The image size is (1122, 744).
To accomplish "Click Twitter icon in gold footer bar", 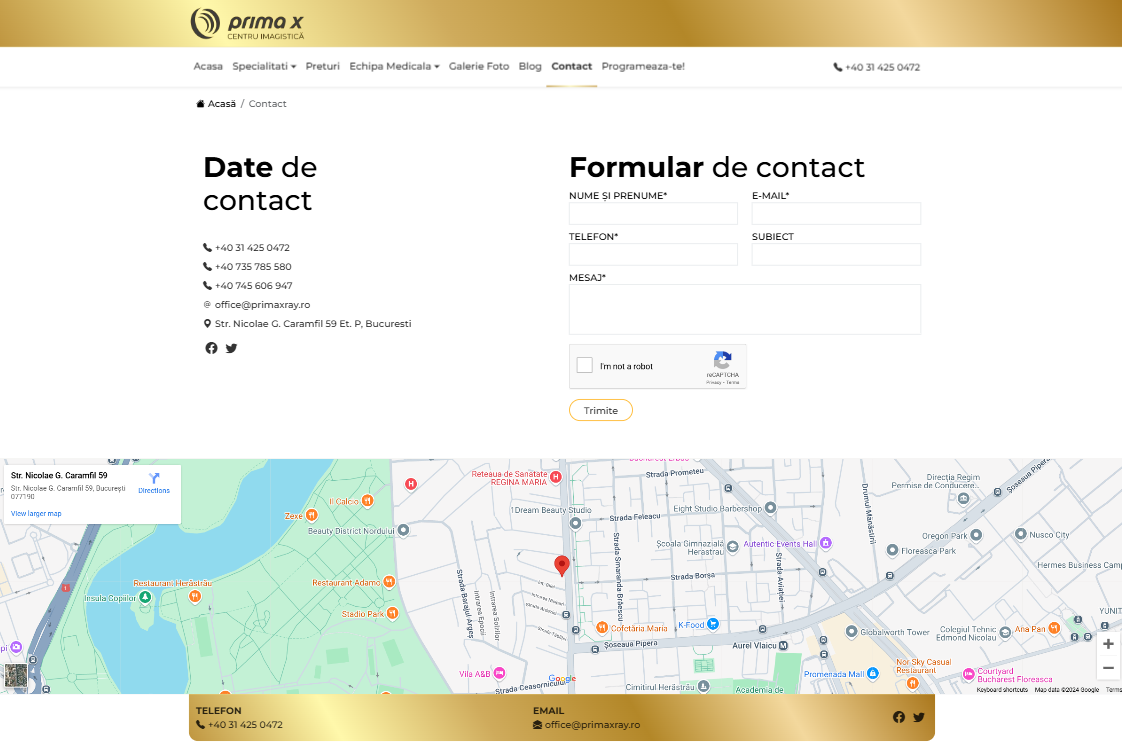I will (919, 717).
